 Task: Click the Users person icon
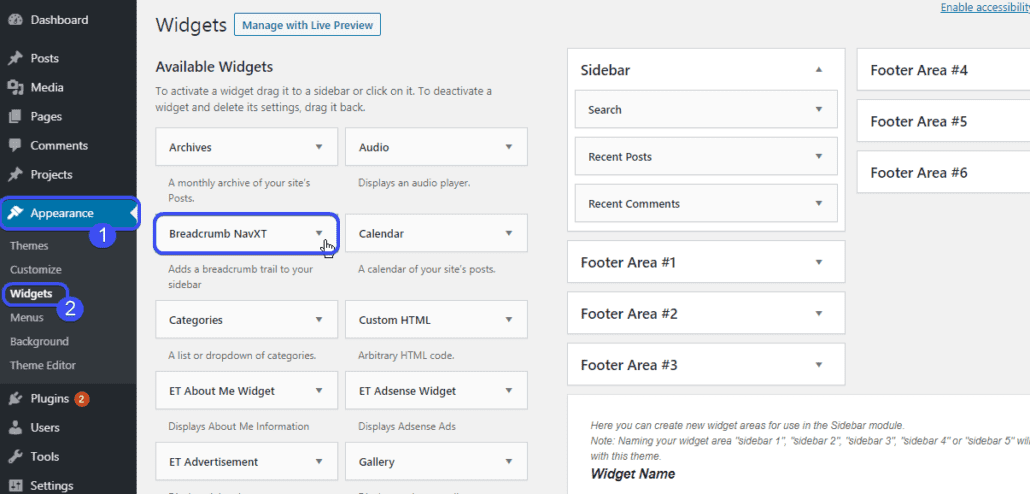[15, 428]
